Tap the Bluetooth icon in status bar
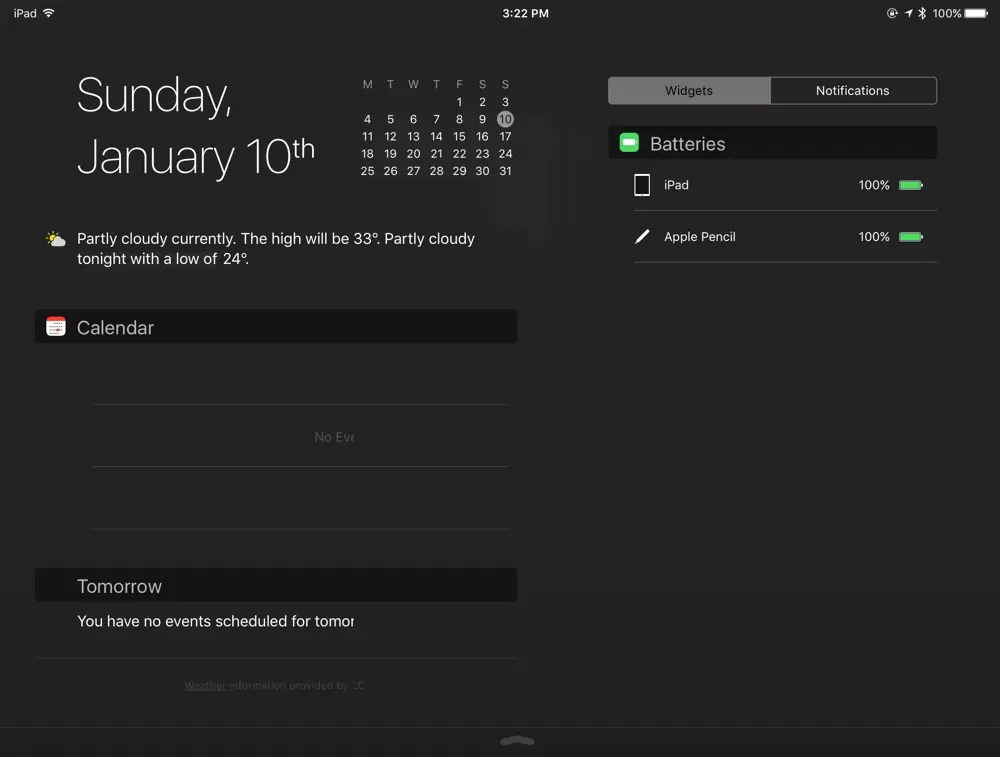The width and height of the screenshot is (1000, 757). click(x=922, y=13)
